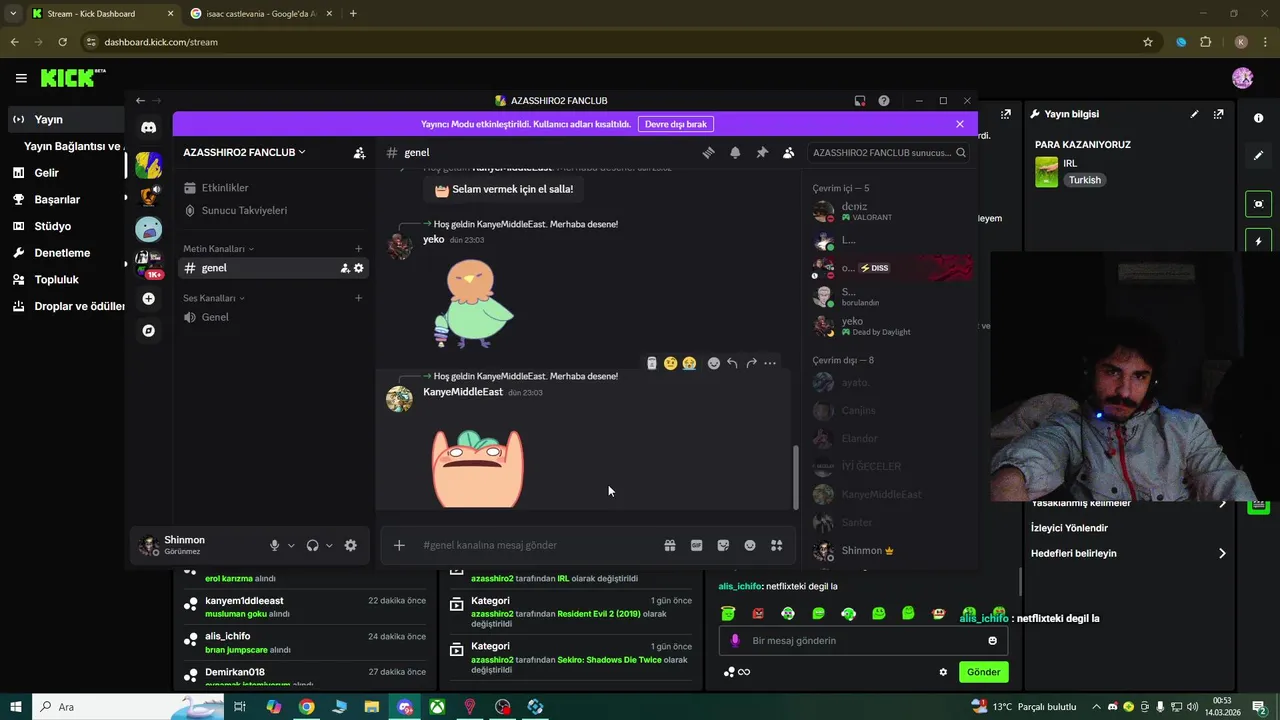Select member Shinmon in the offline member list
Image resolution: width=1280 pixels, height=720 pixels.
pos(890,550)
